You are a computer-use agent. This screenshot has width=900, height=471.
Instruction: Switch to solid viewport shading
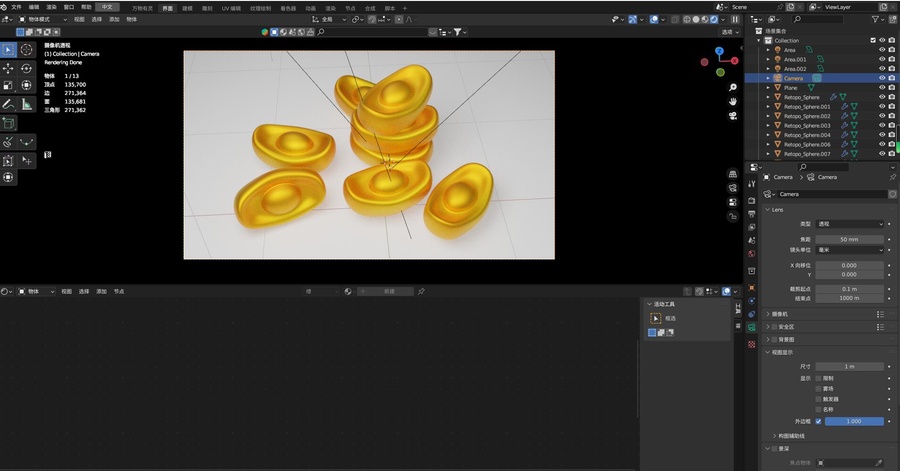[696, 19]
